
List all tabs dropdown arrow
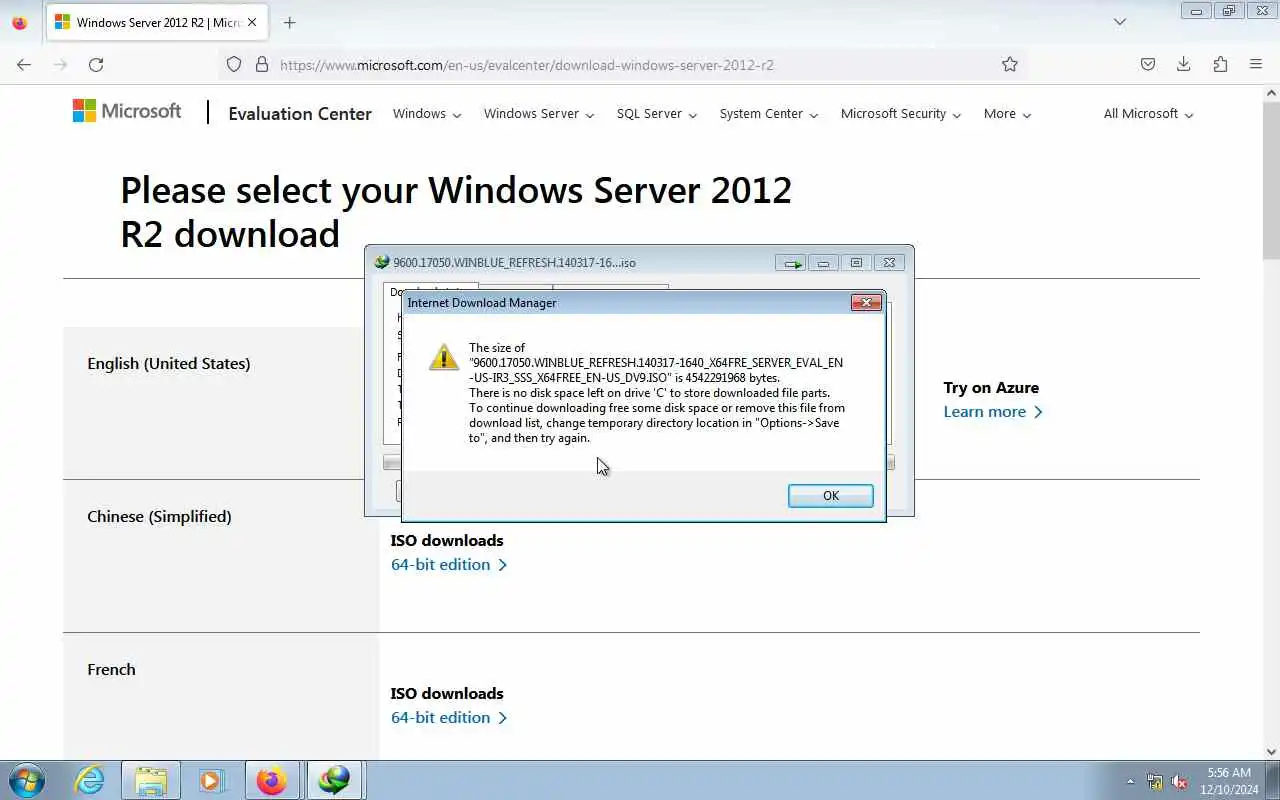(1120, 21)
